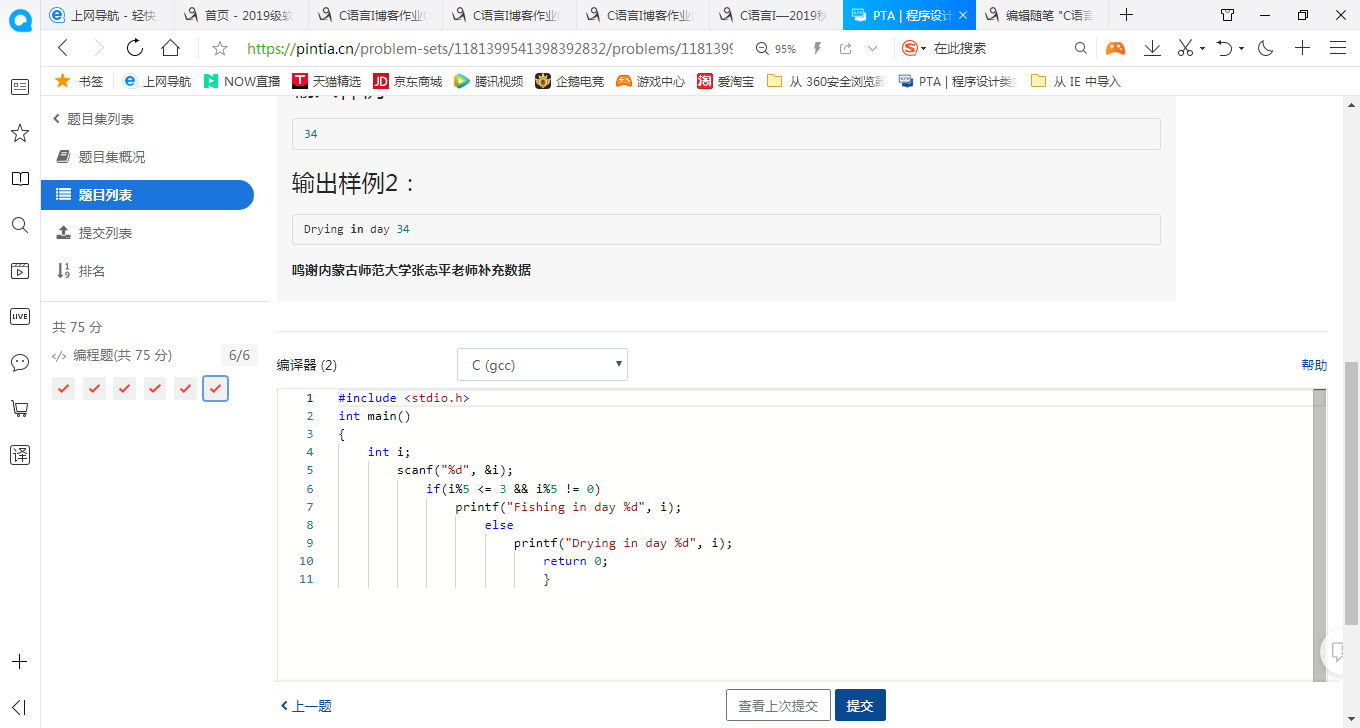1360x728 pixels.
Task: Open the translate icon in sidebar
Action: coord(19,454)
